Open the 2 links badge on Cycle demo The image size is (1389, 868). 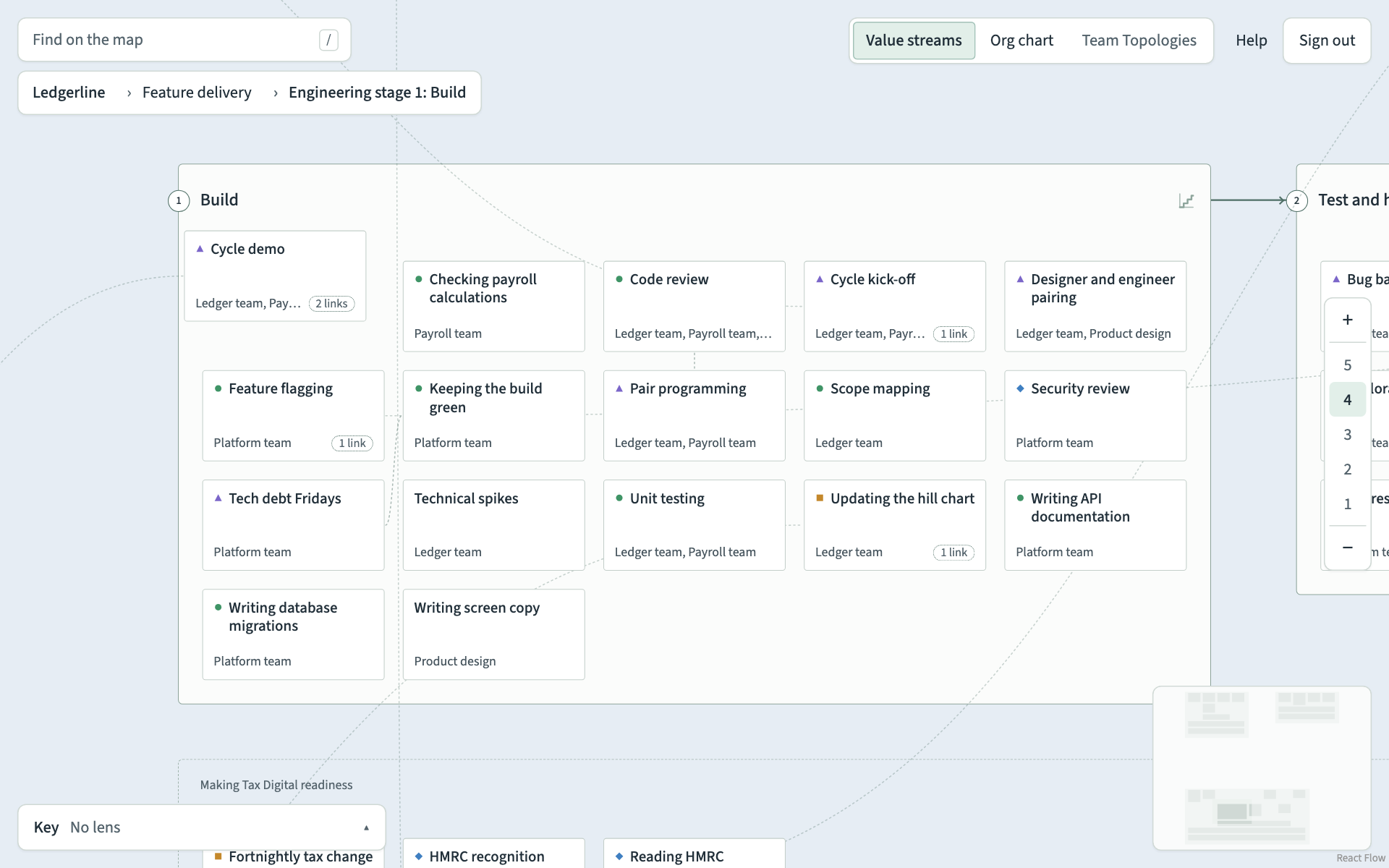pos(332,303)
